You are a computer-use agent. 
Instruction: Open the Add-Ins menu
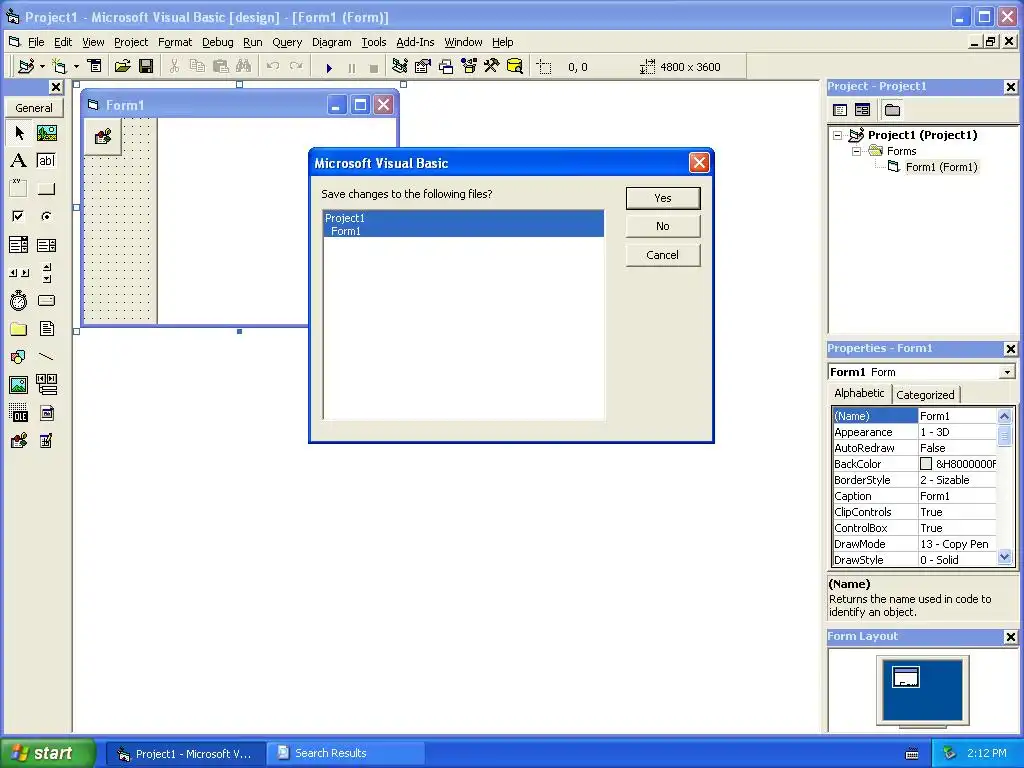pos(415,42)
